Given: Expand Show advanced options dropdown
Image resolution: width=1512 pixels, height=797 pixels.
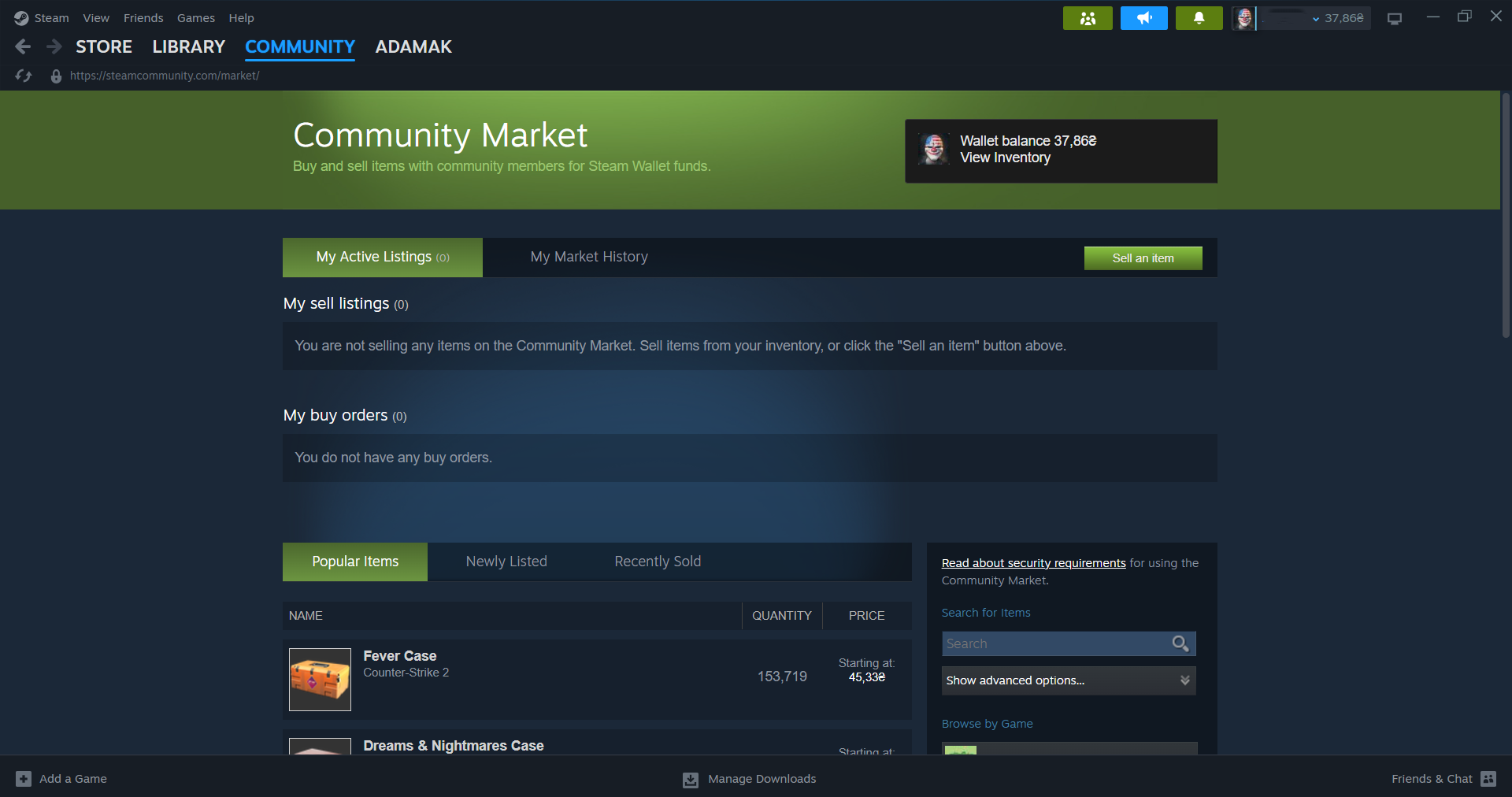Looking at the screenshot, I should [1069, 680].
